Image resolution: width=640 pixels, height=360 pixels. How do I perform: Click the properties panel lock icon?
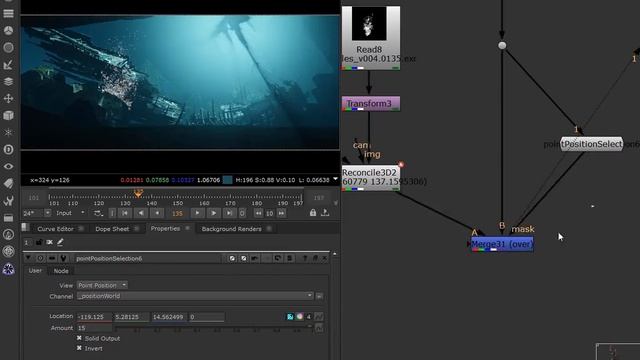click(x=39, y=242)
